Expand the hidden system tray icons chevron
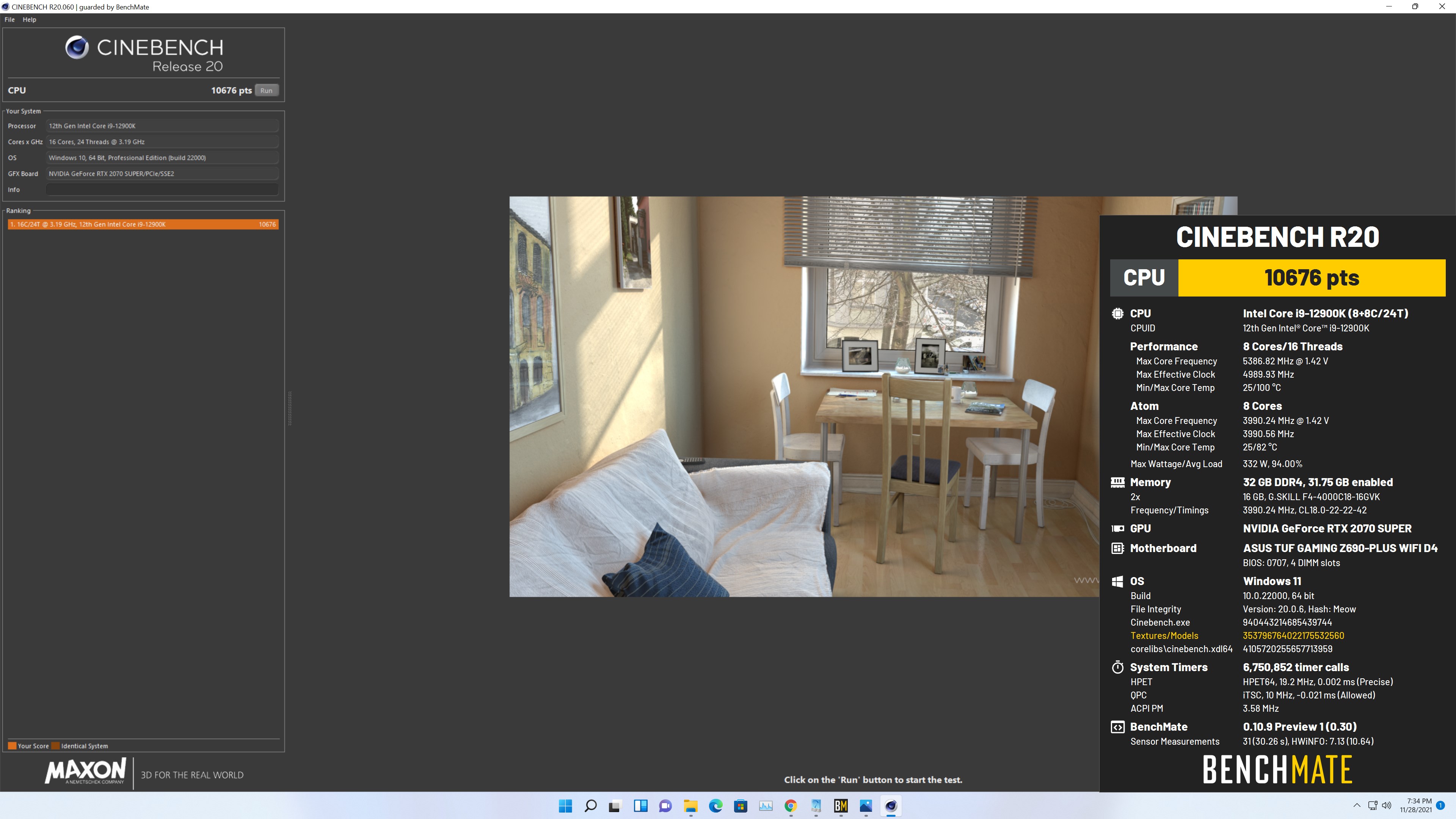 pos(1357,805)
